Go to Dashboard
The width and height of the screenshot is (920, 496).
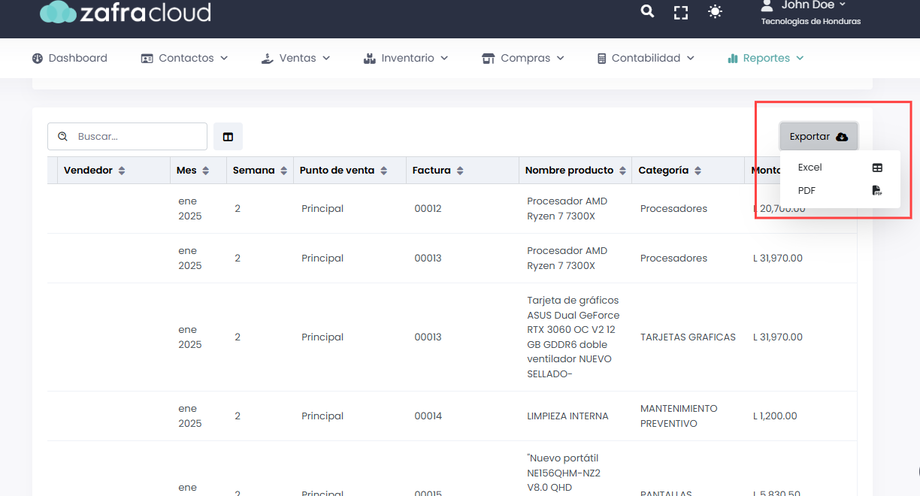(69, 58)
